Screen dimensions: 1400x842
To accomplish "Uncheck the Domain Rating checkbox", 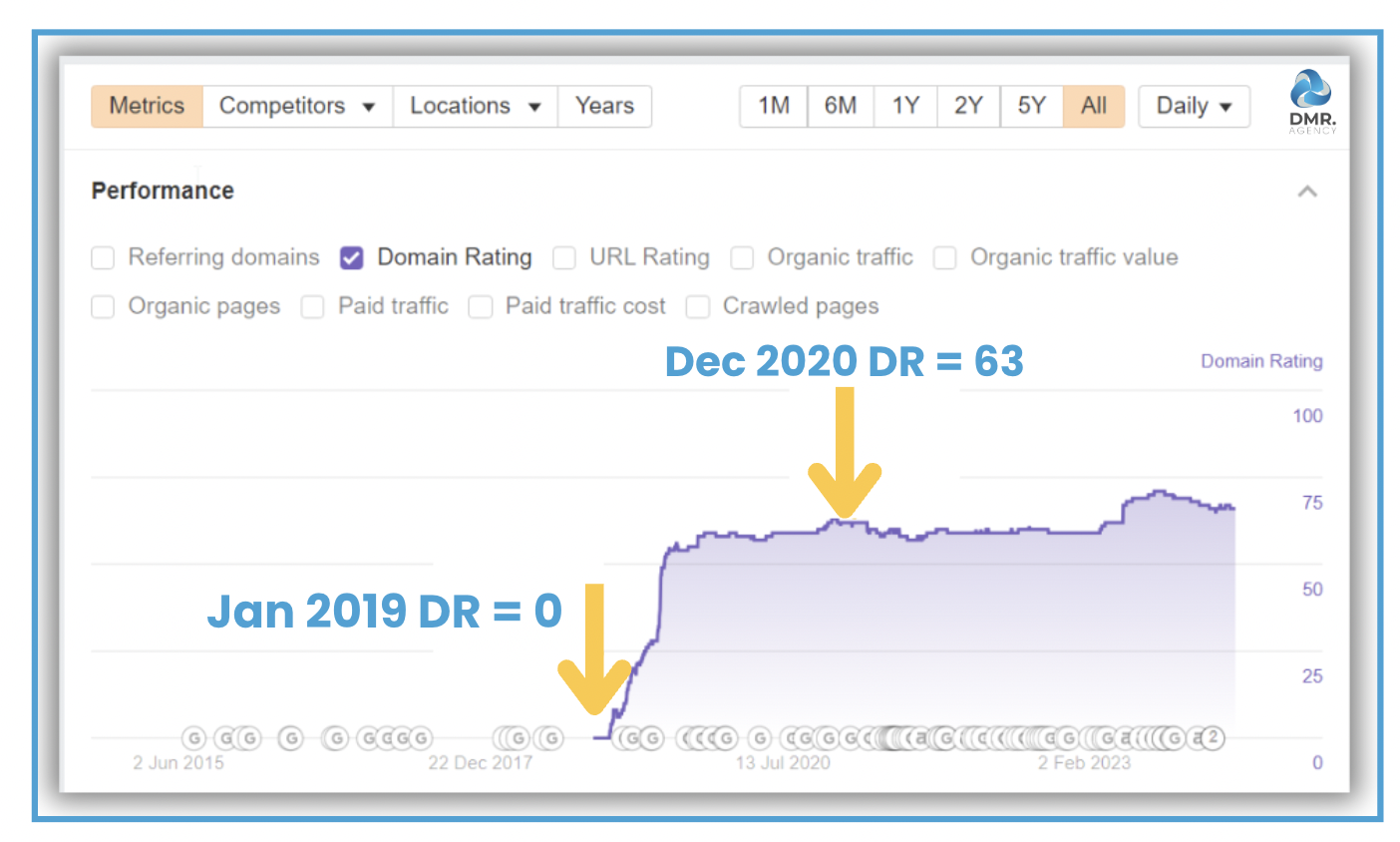I will pos(351,258).
